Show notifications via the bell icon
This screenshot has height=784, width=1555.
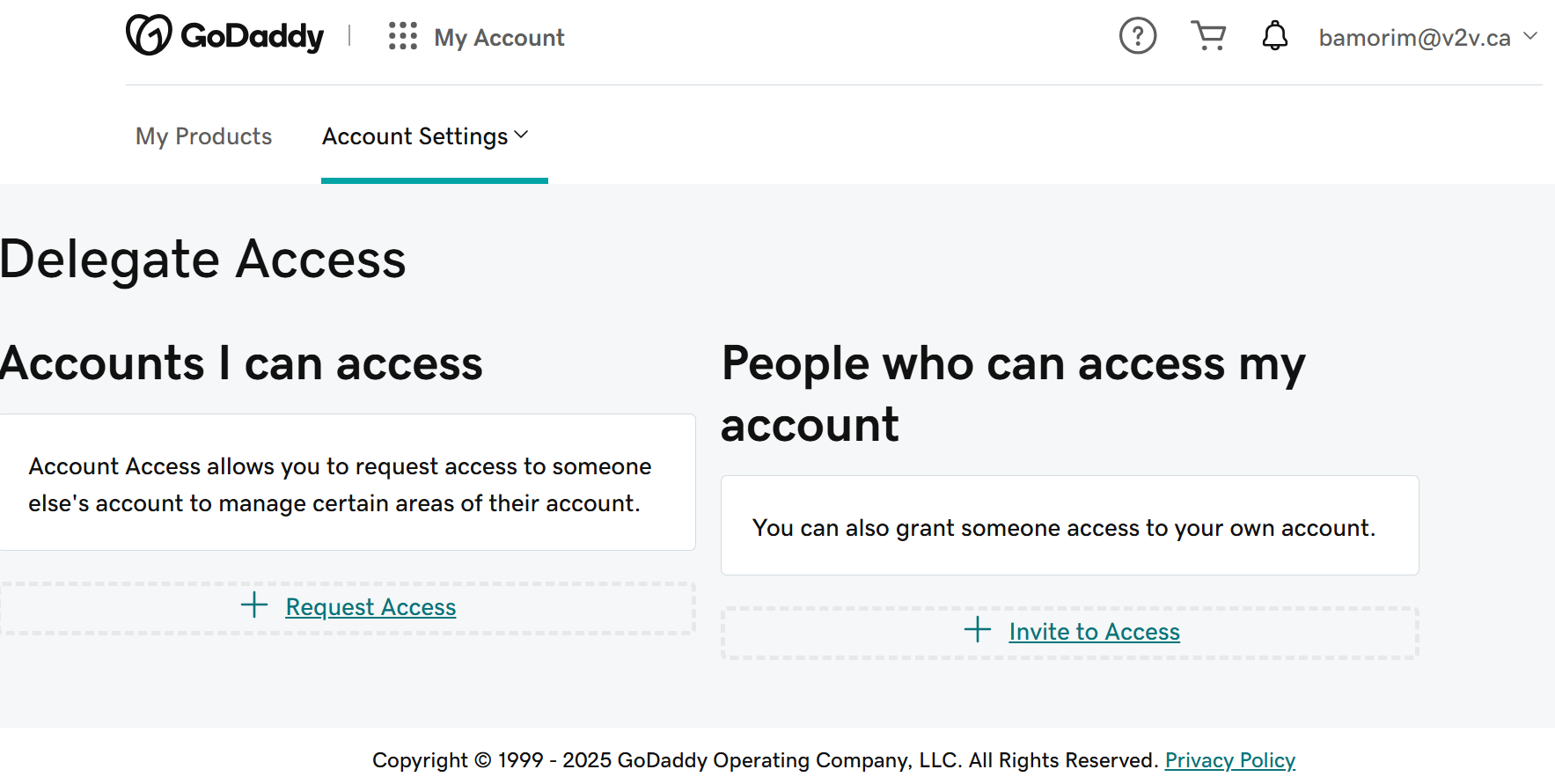[1274, 36]
